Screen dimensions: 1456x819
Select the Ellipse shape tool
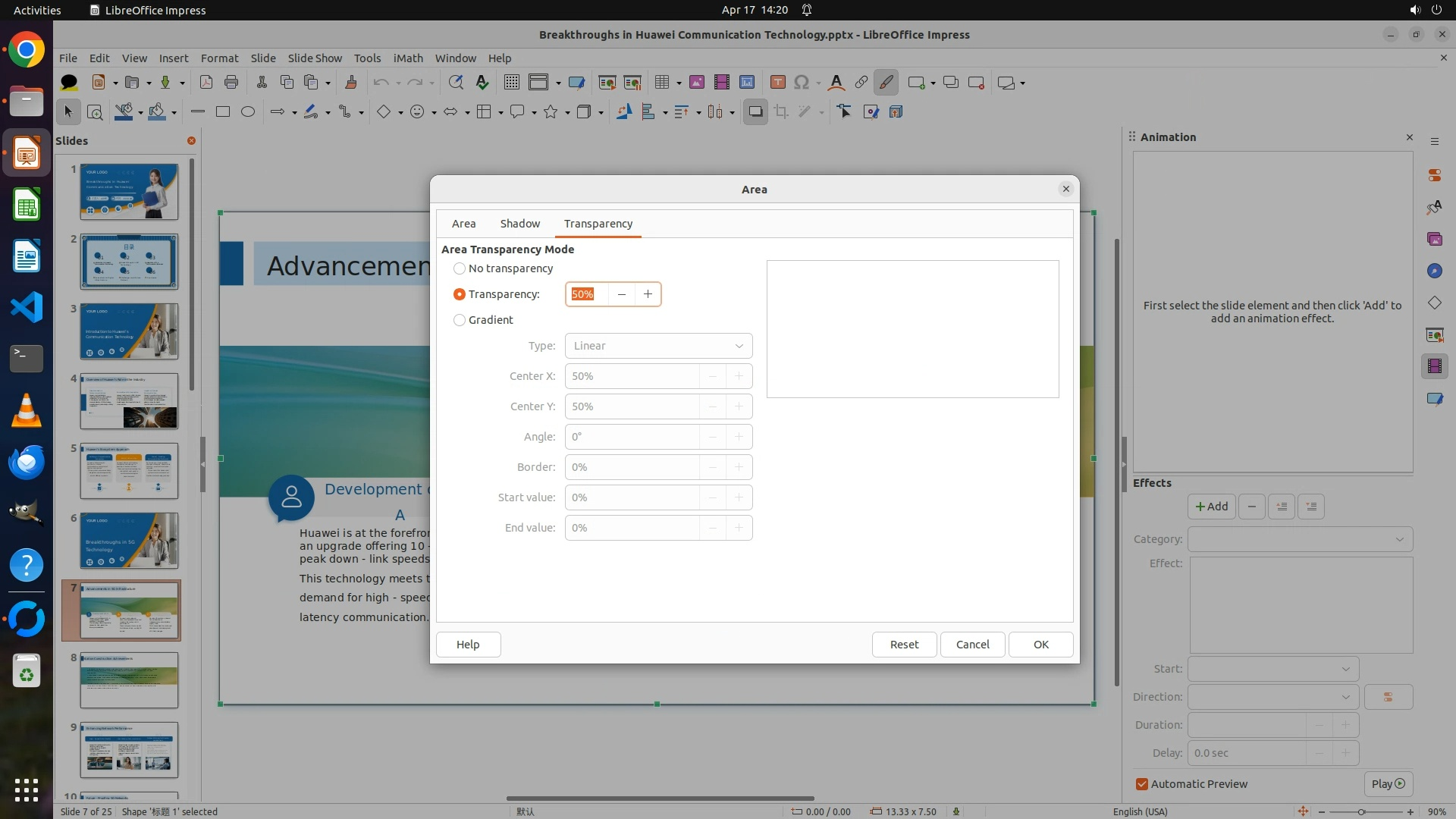point(248,112)
